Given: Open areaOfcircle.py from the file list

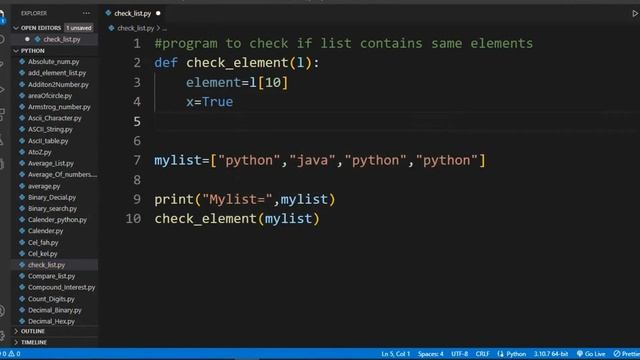Looking at the screenshot, I should [50, 96].
